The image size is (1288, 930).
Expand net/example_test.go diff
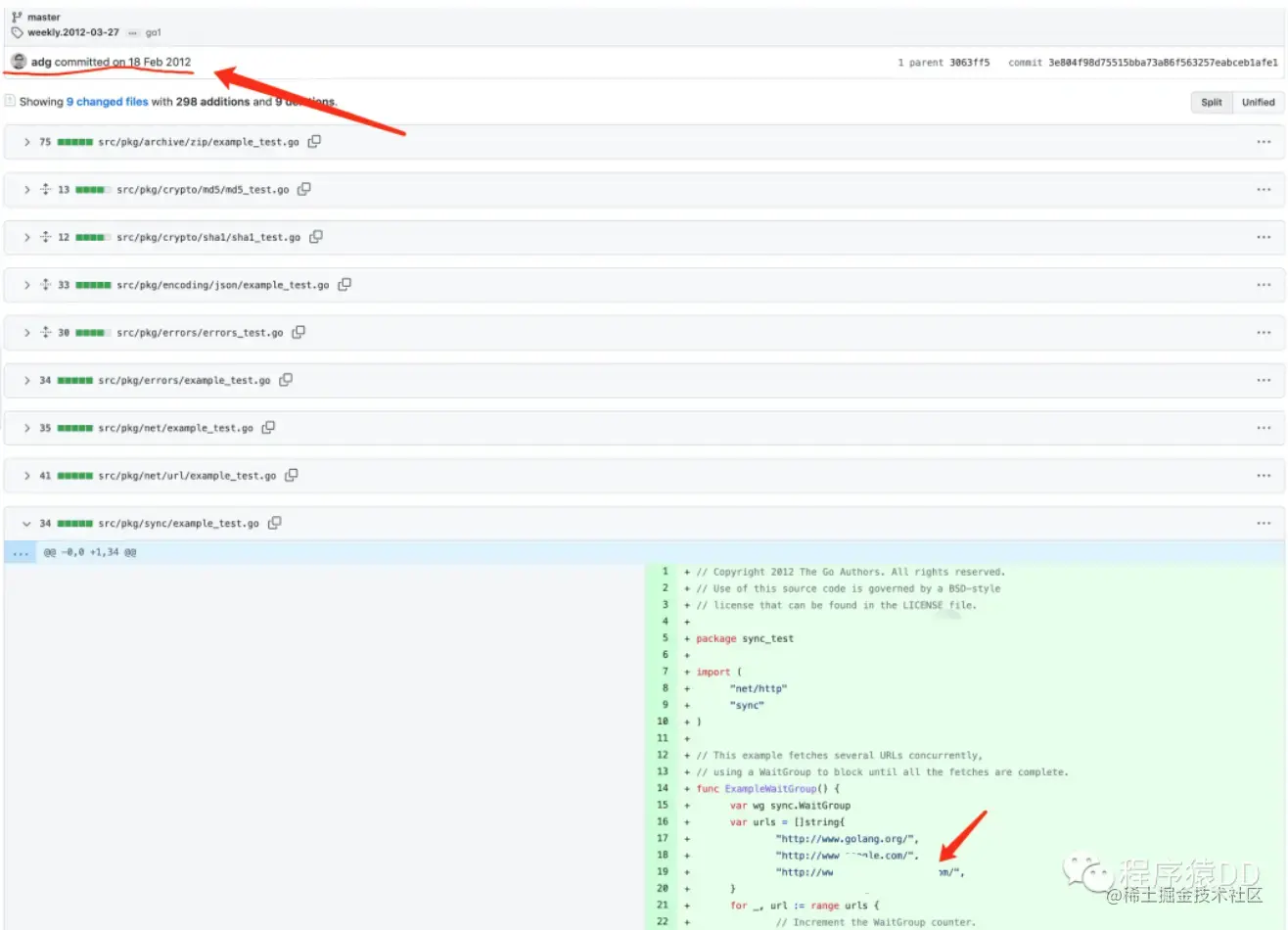[x=26, y=428]
